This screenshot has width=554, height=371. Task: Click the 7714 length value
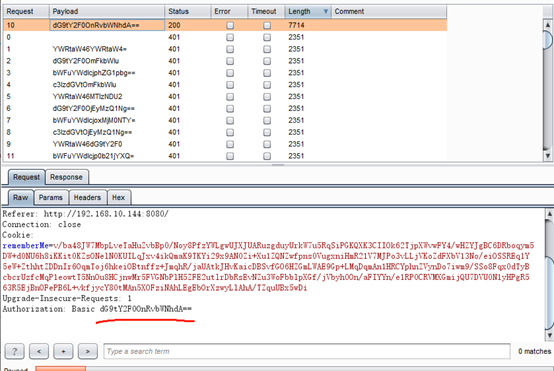tap(296, 25)
